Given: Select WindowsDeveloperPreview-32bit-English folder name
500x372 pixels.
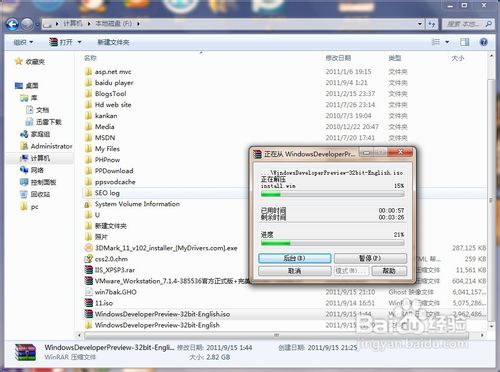Looking at the screenshot, I should [x=157, y=325].
